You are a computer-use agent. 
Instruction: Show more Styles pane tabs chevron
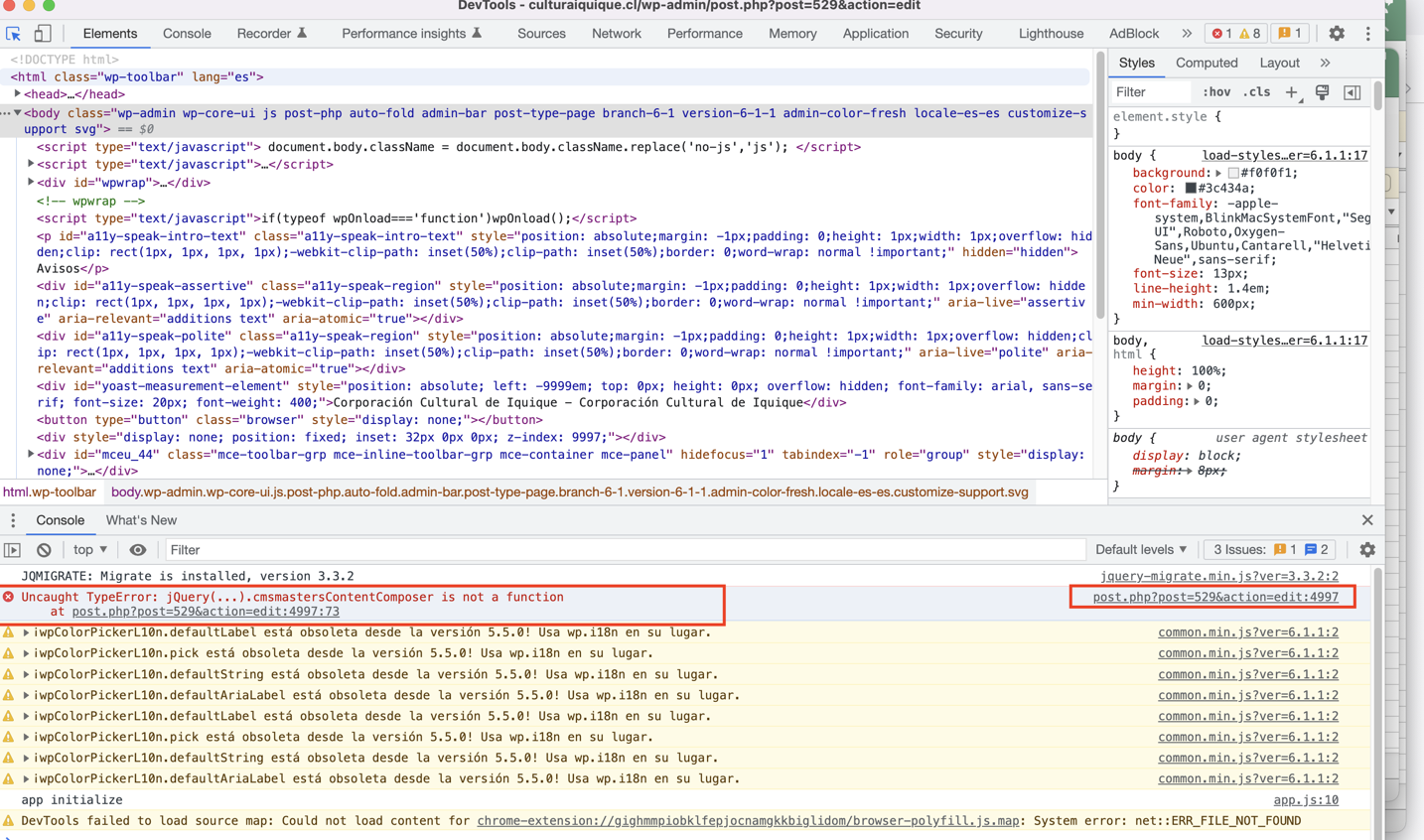click(1325, 63)
